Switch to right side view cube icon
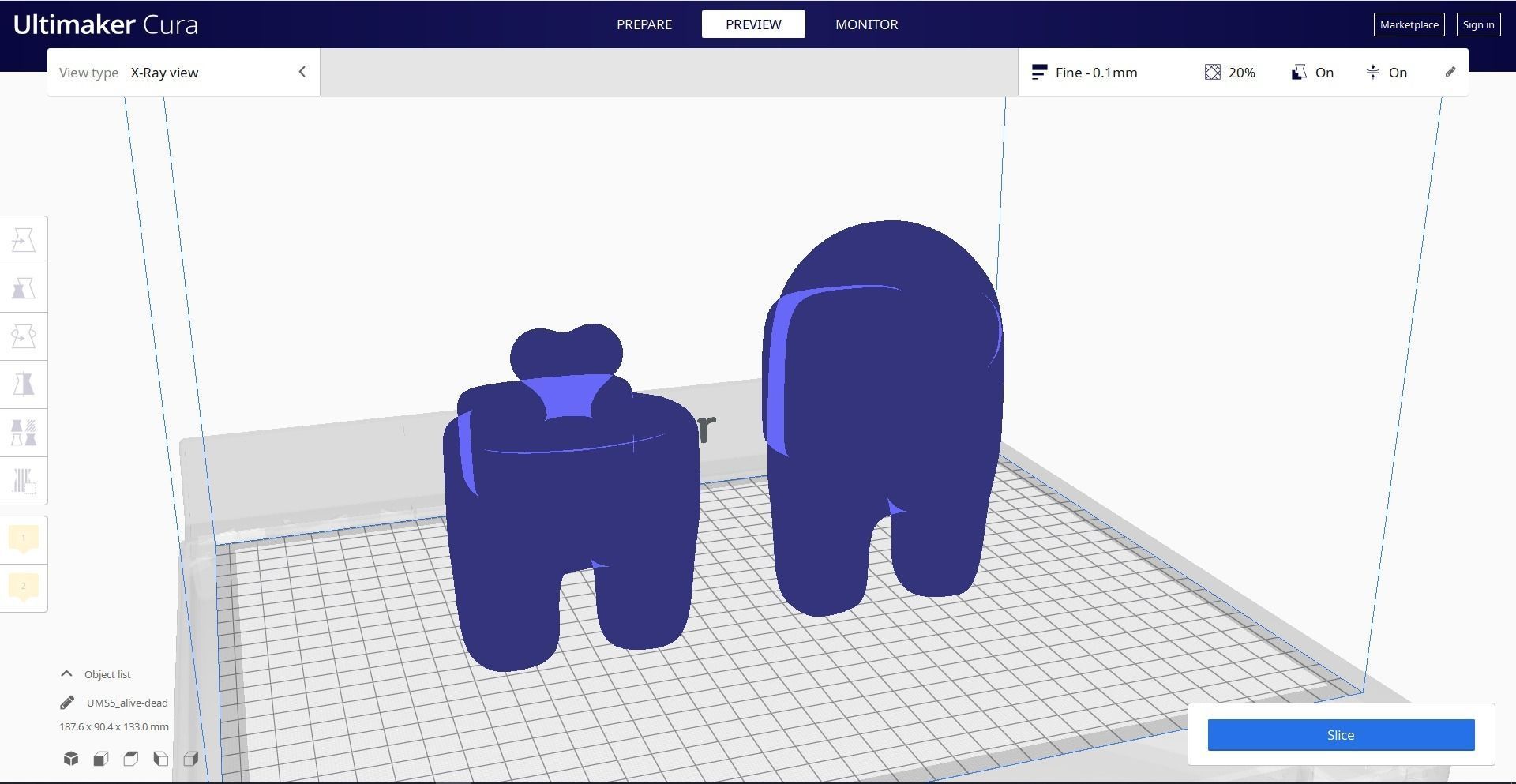1516x784 pixels. 191,759
